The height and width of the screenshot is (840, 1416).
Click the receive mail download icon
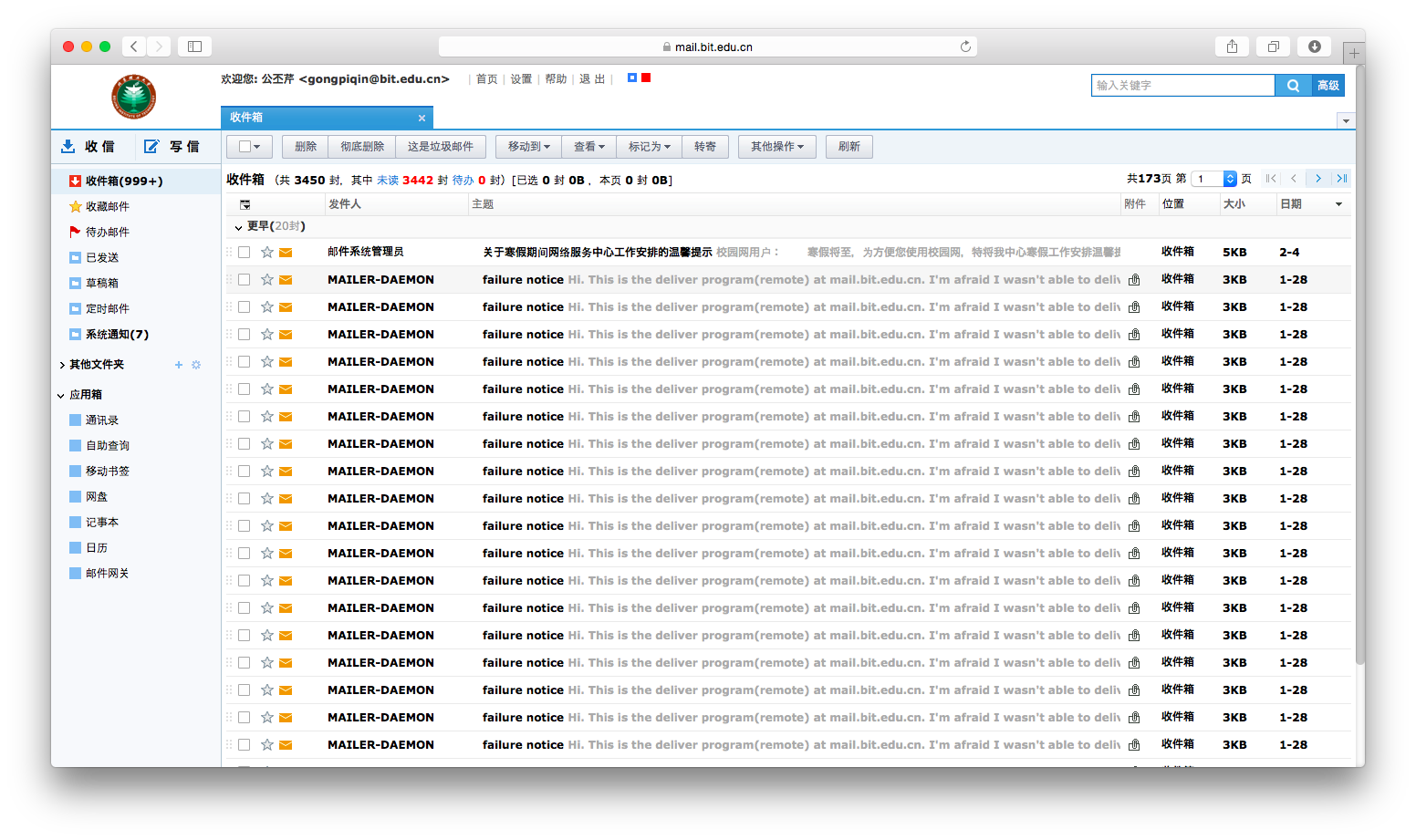[68, 146]
